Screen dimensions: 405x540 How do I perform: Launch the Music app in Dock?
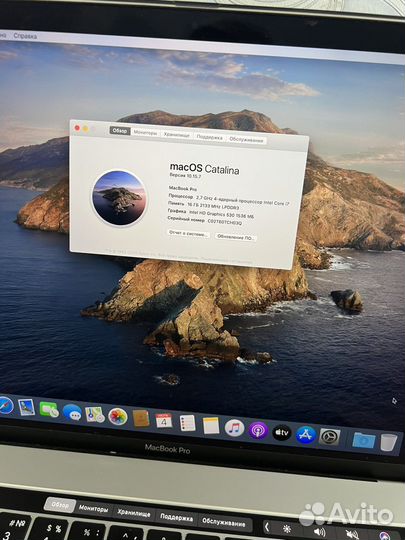point(235,428)
